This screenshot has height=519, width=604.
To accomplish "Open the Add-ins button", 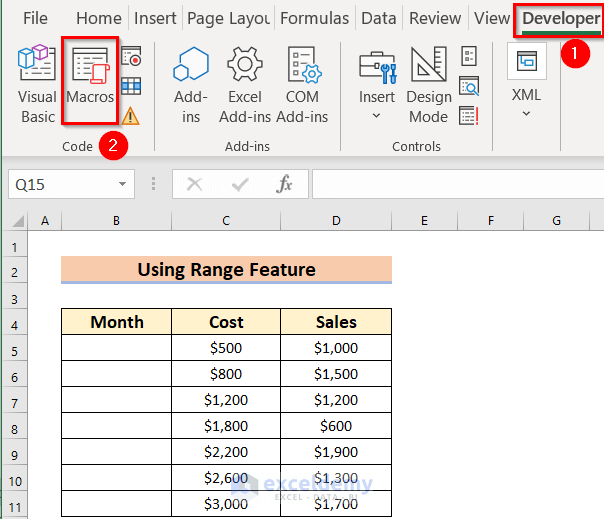I will 191,85.
